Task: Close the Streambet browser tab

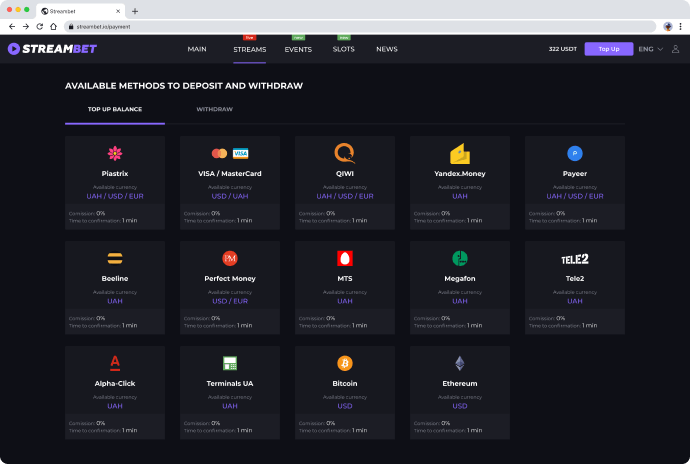Action: pos(118,11)
